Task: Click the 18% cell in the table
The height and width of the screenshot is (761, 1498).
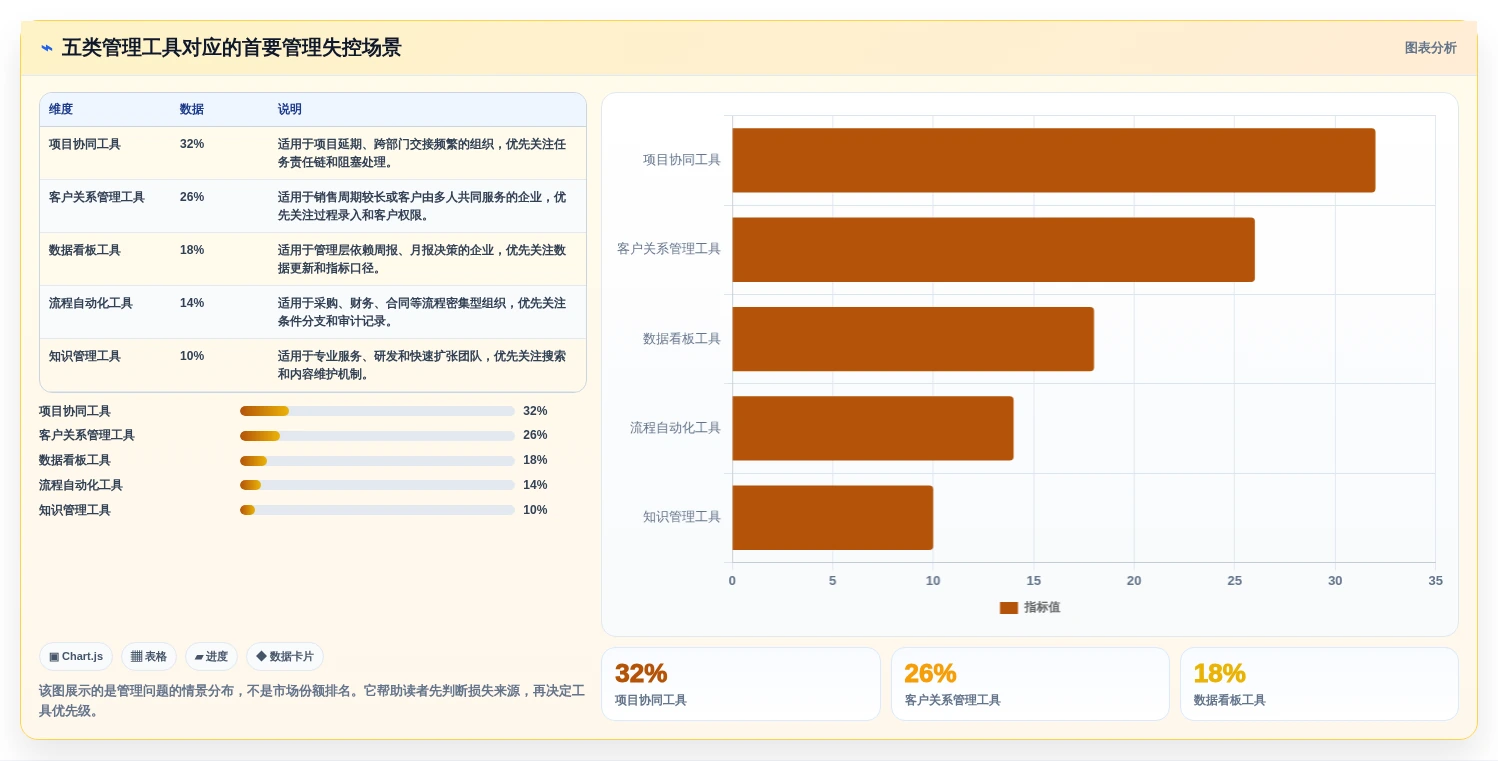Action: pos(192,250)
